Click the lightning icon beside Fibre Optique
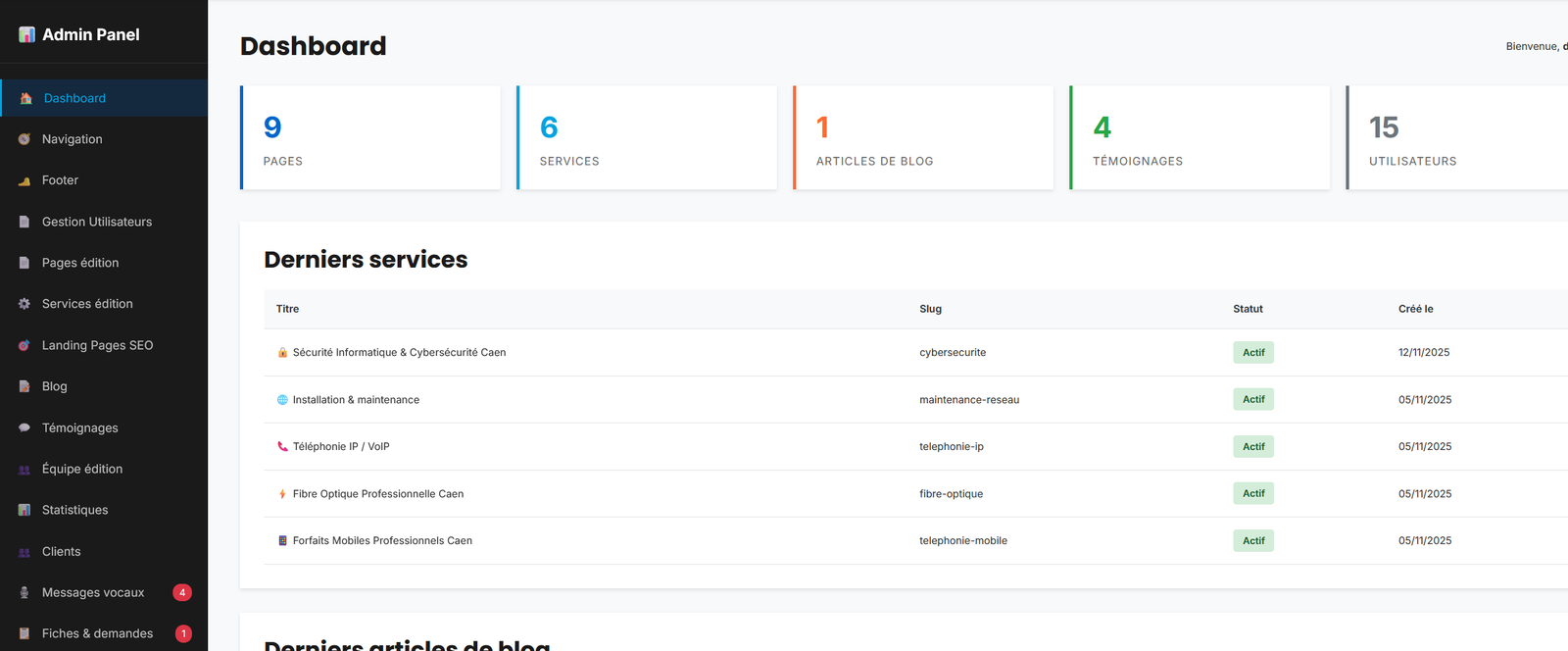The width and height of the screenshot is (1568, 651). pos(282,493)
